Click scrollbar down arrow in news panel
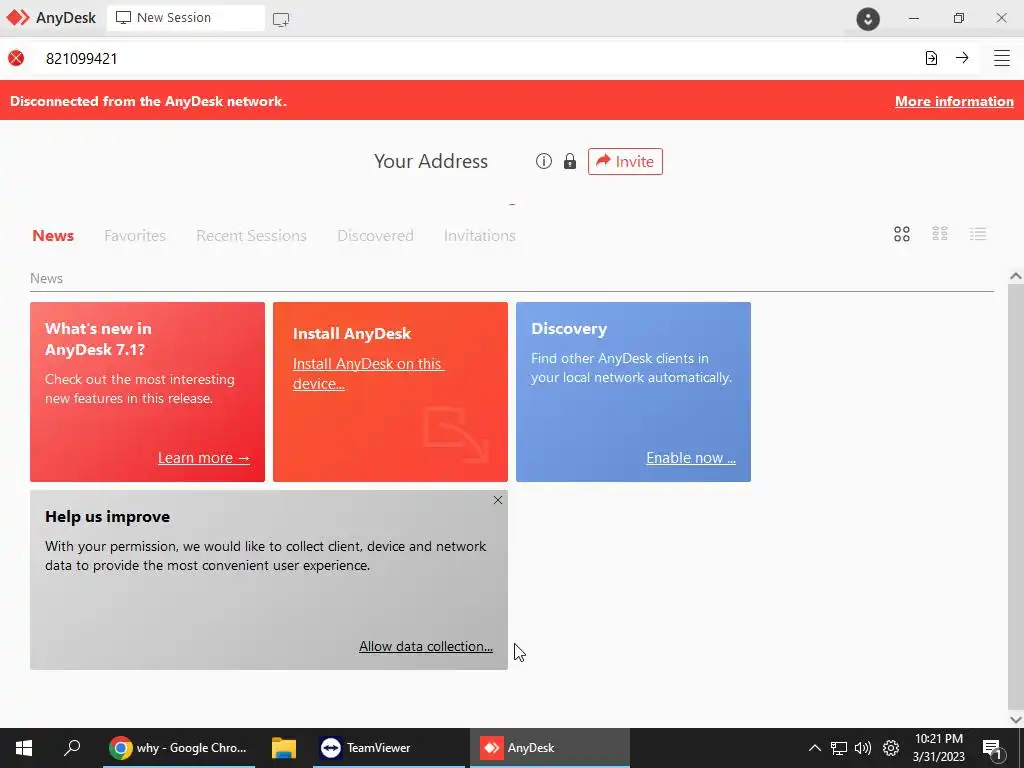The width and height of the screenshot is (1024, 768). click(x=1016, y=720)
